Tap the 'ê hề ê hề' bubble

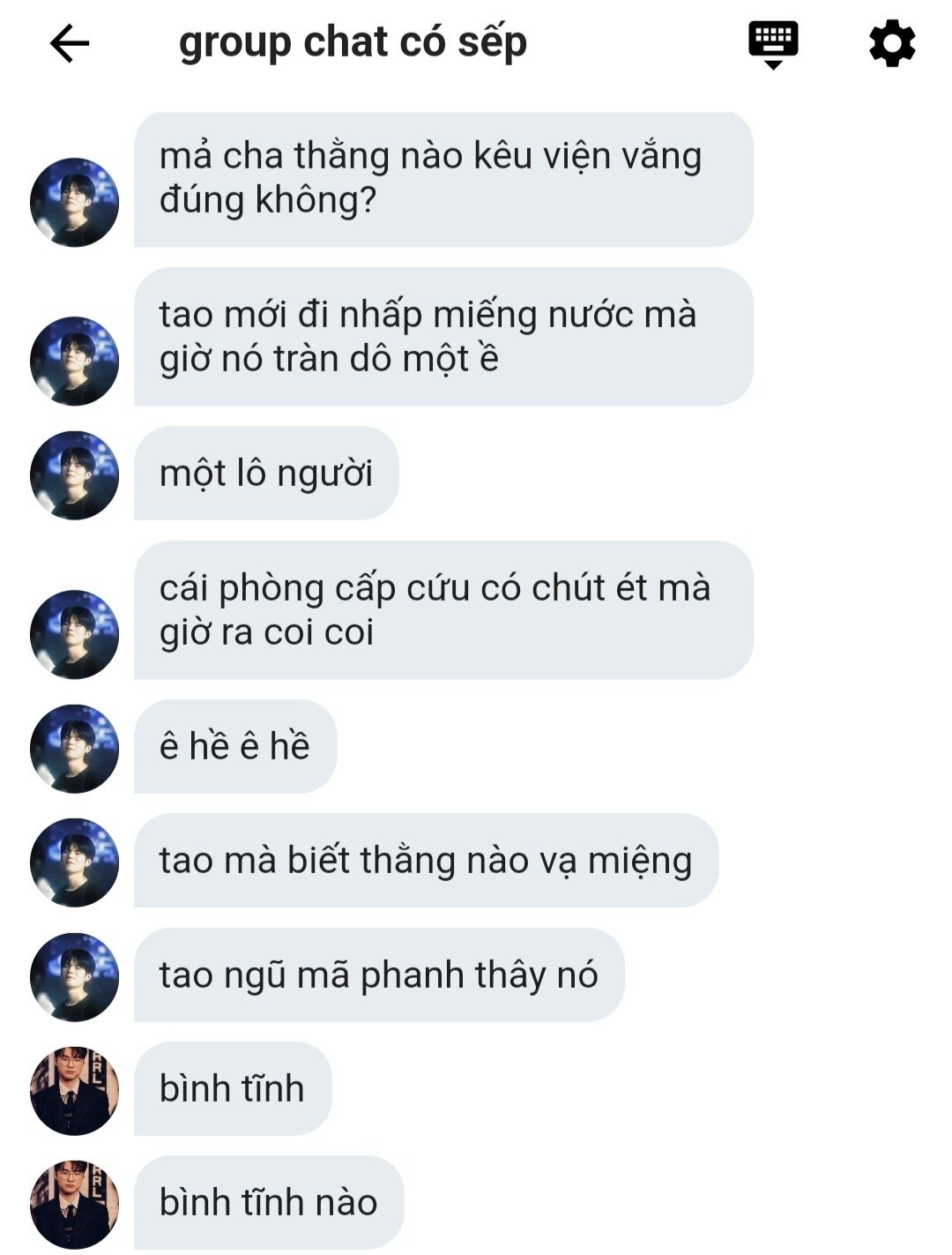[235, 746]
